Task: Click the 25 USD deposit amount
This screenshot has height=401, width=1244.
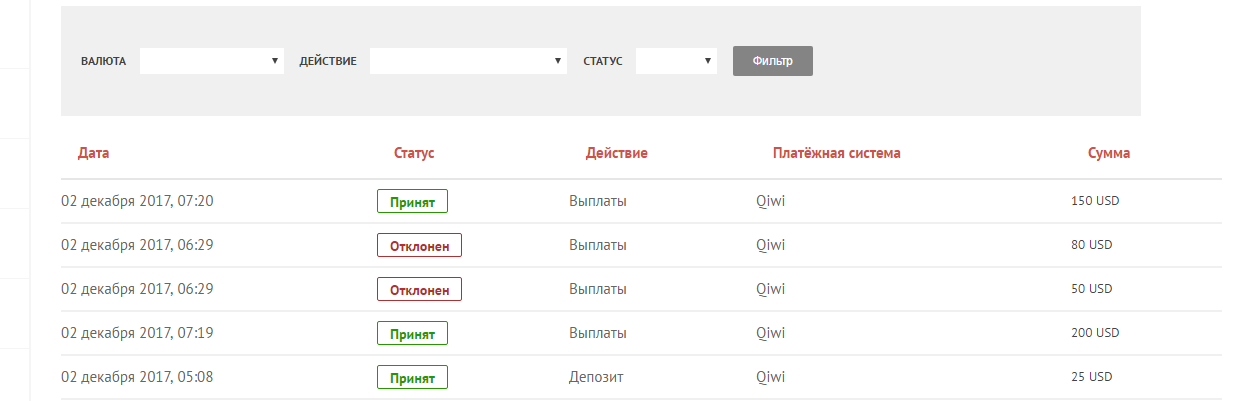Action: pos(1091,377)
